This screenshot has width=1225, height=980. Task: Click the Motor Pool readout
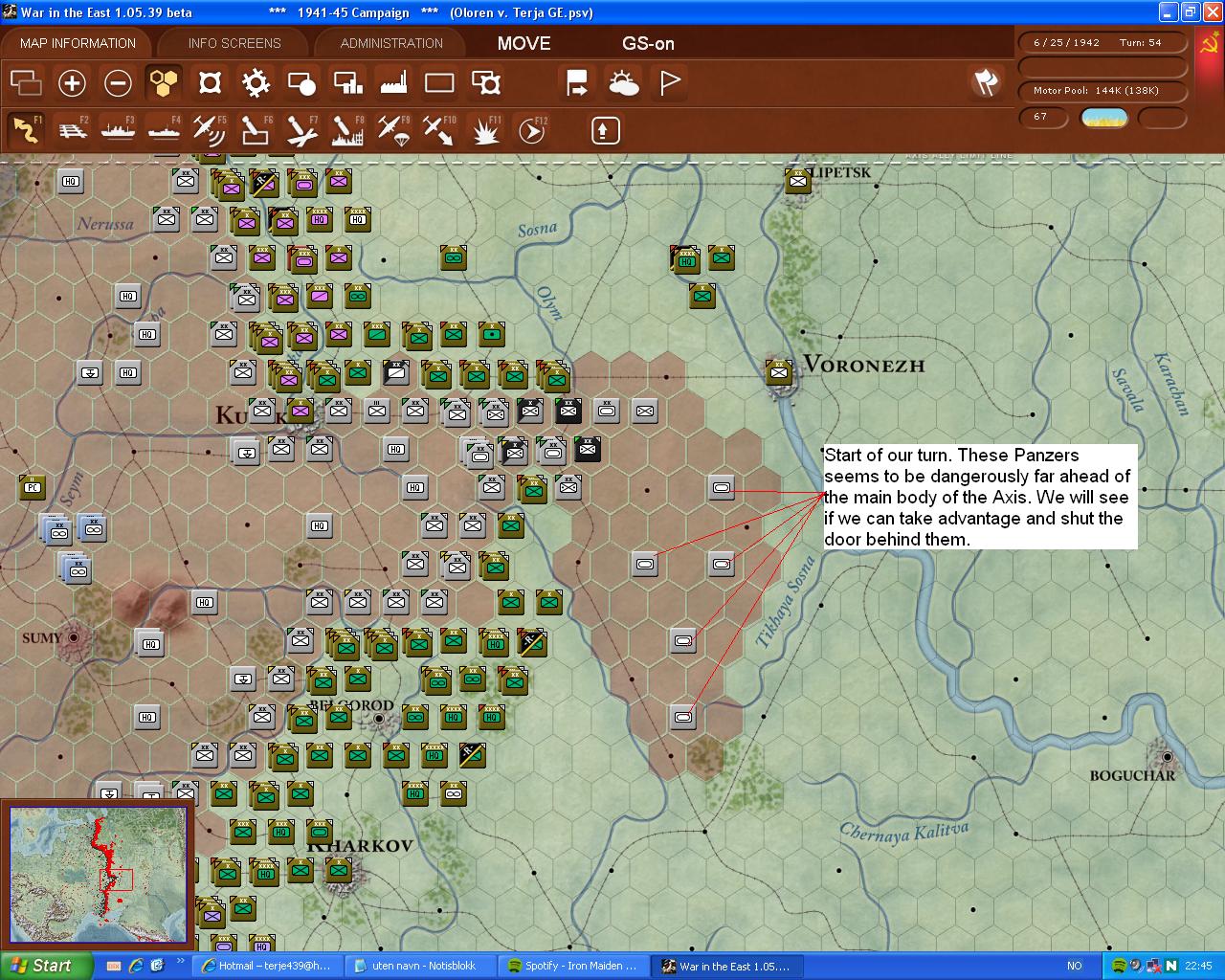click(x=1102, y=91)
